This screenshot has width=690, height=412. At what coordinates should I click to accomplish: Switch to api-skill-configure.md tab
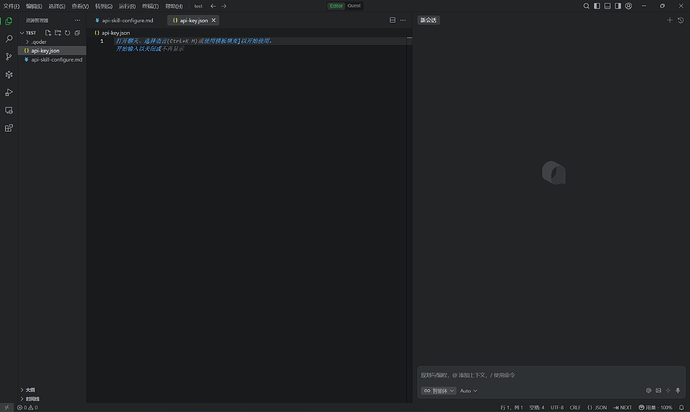pos(127,20)
